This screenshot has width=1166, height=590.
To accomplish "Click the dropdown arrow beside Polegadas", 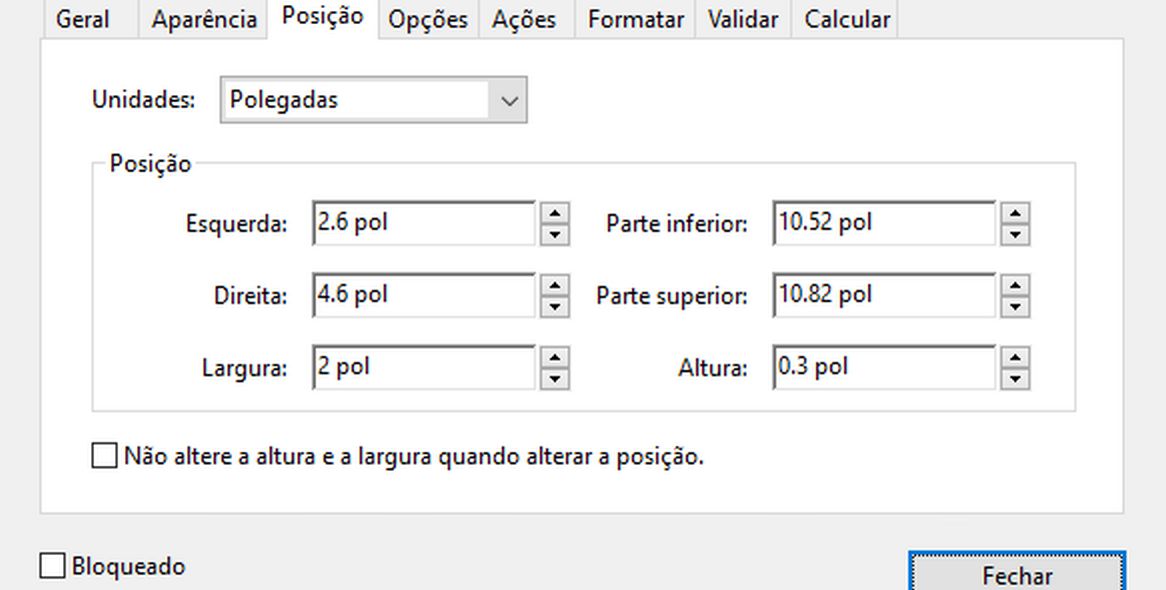I will coord(508,99).
